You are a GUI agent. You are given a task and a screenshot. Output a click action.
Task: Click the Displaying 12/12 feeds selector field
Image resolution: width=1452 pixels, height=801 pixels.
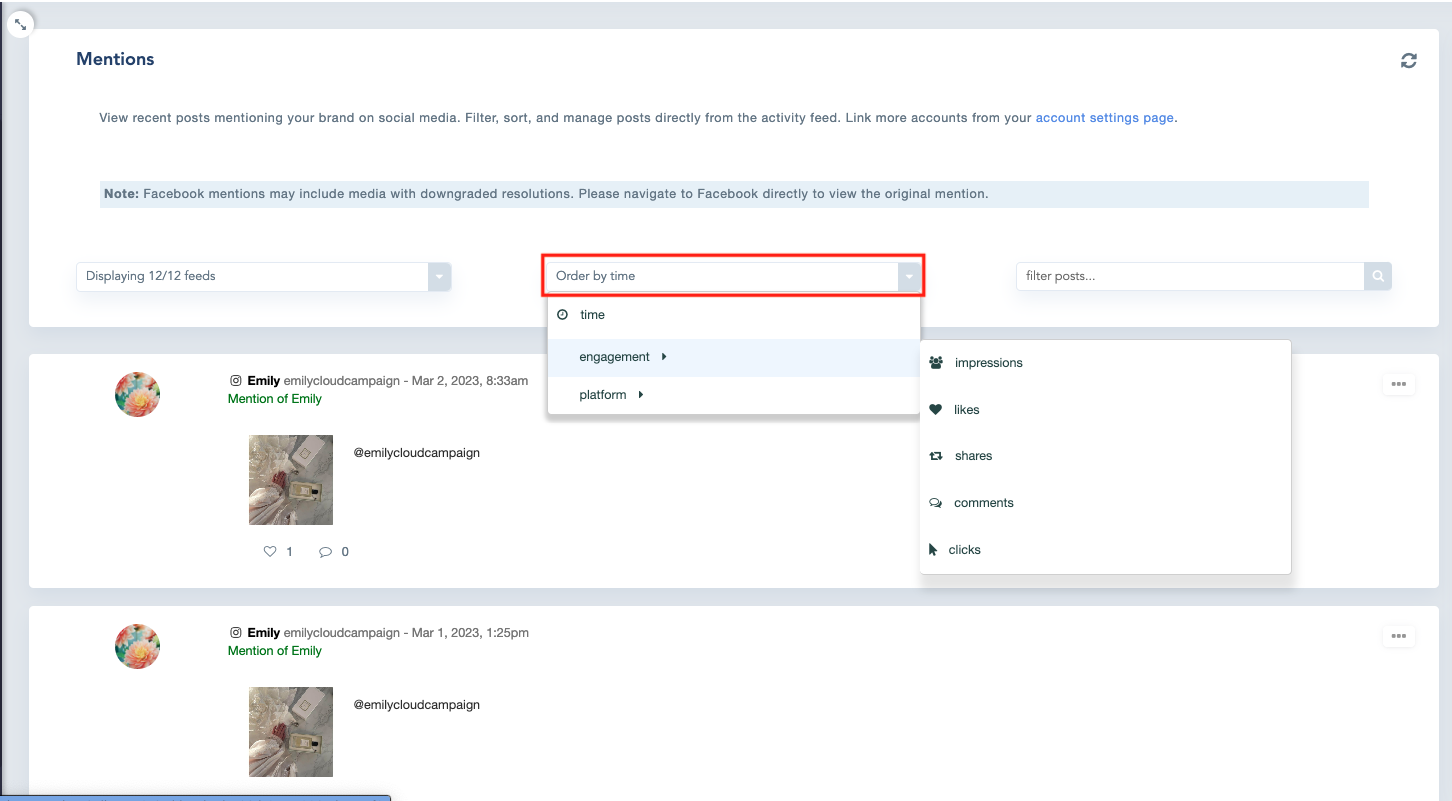(x=264, y=276)
